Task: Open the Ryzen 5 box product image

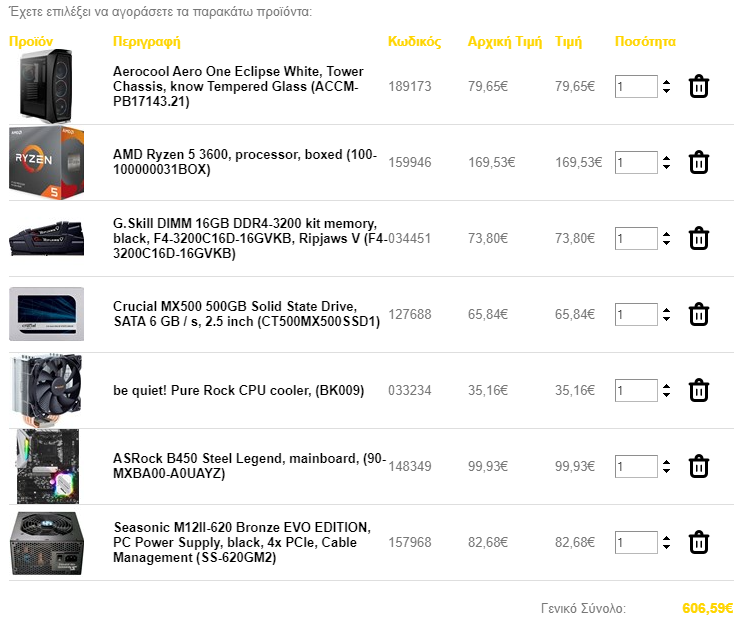Action: pyautogui.click(x=46, y=162)
